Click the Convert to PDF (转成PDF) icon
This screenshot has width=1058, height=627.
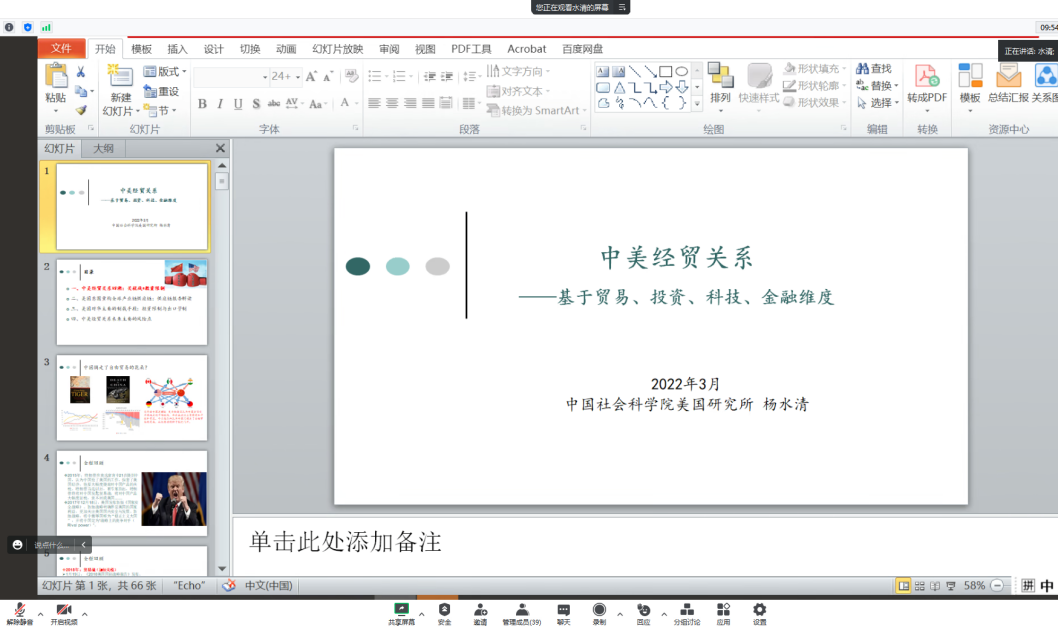pos(927,78)
